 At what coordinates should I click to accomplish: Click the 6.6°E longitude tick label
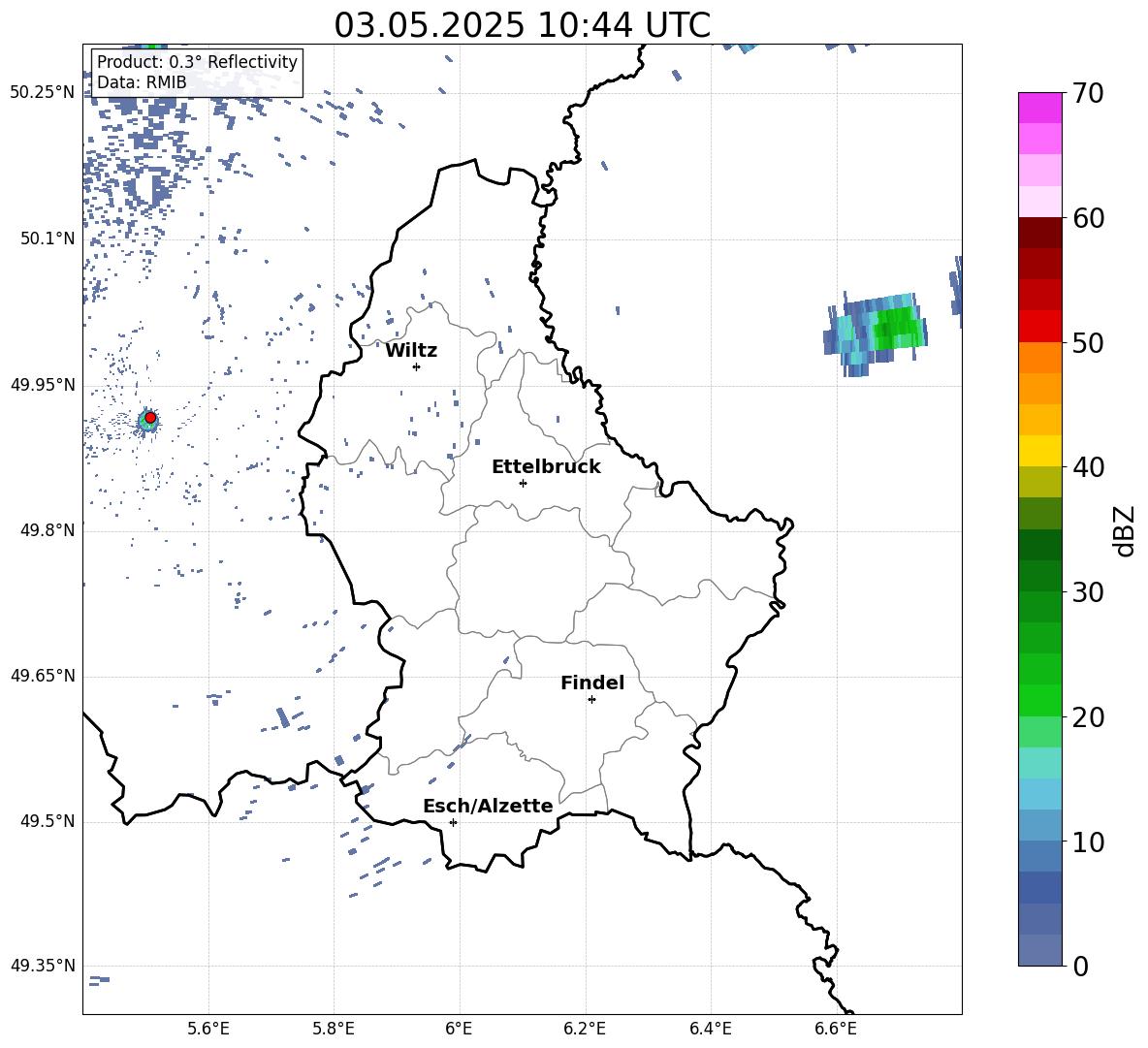click(x=836, y=1029)
